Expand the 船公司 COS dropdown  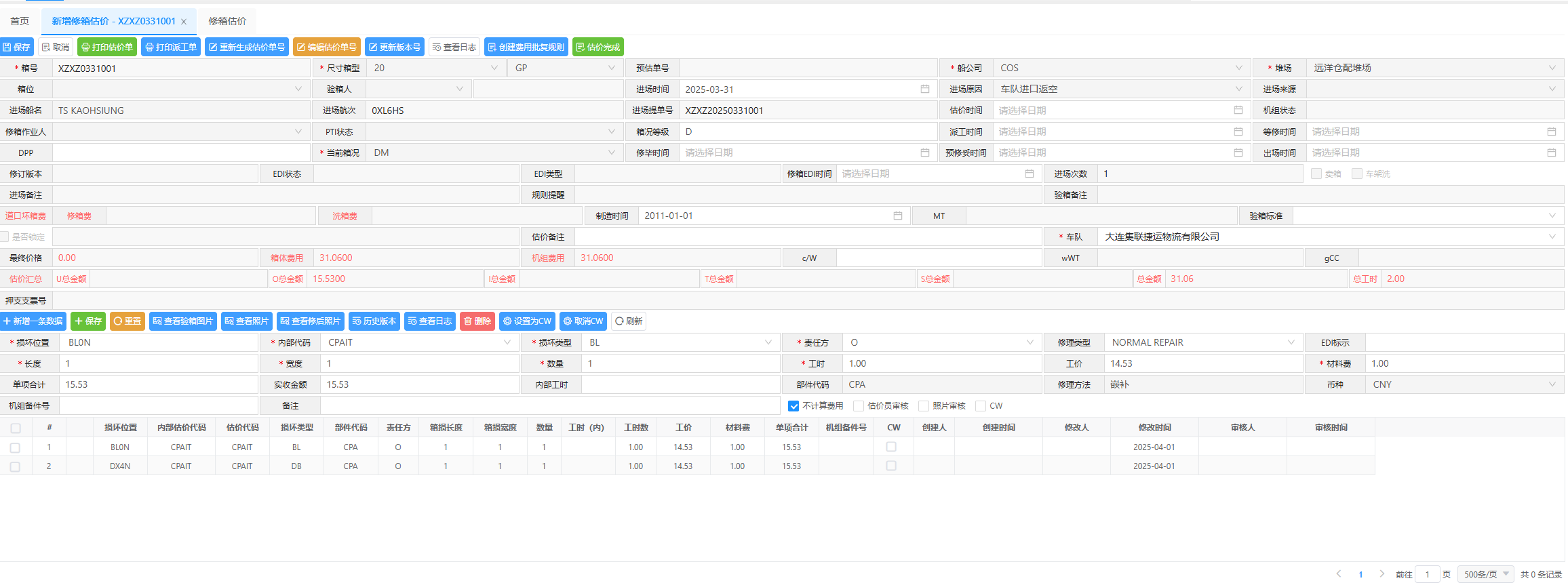pyautogui.click(x=1238, y=68)
